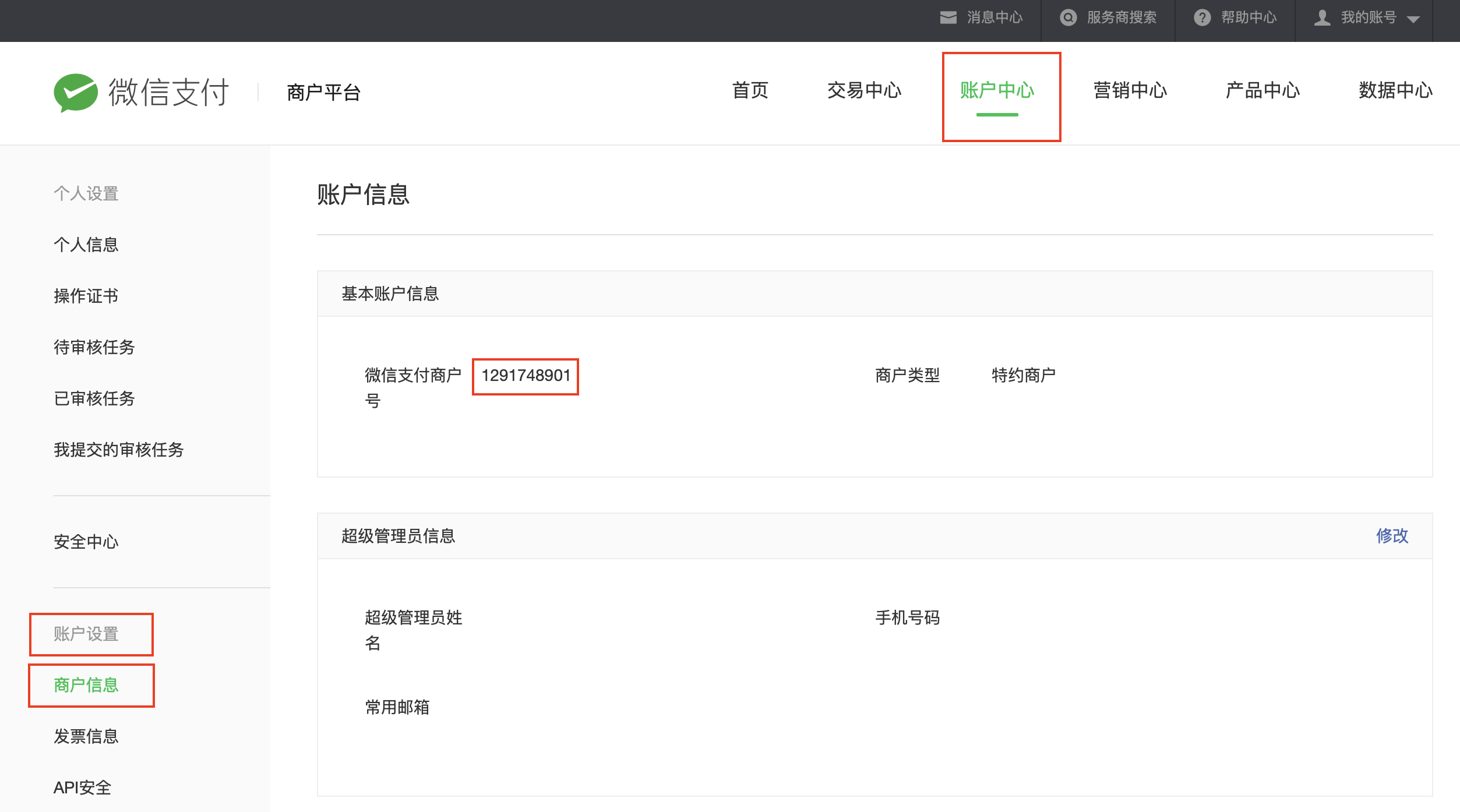Click the question mark help icon
This screenshot has height=812, width=1460.
pos(1202,17)
